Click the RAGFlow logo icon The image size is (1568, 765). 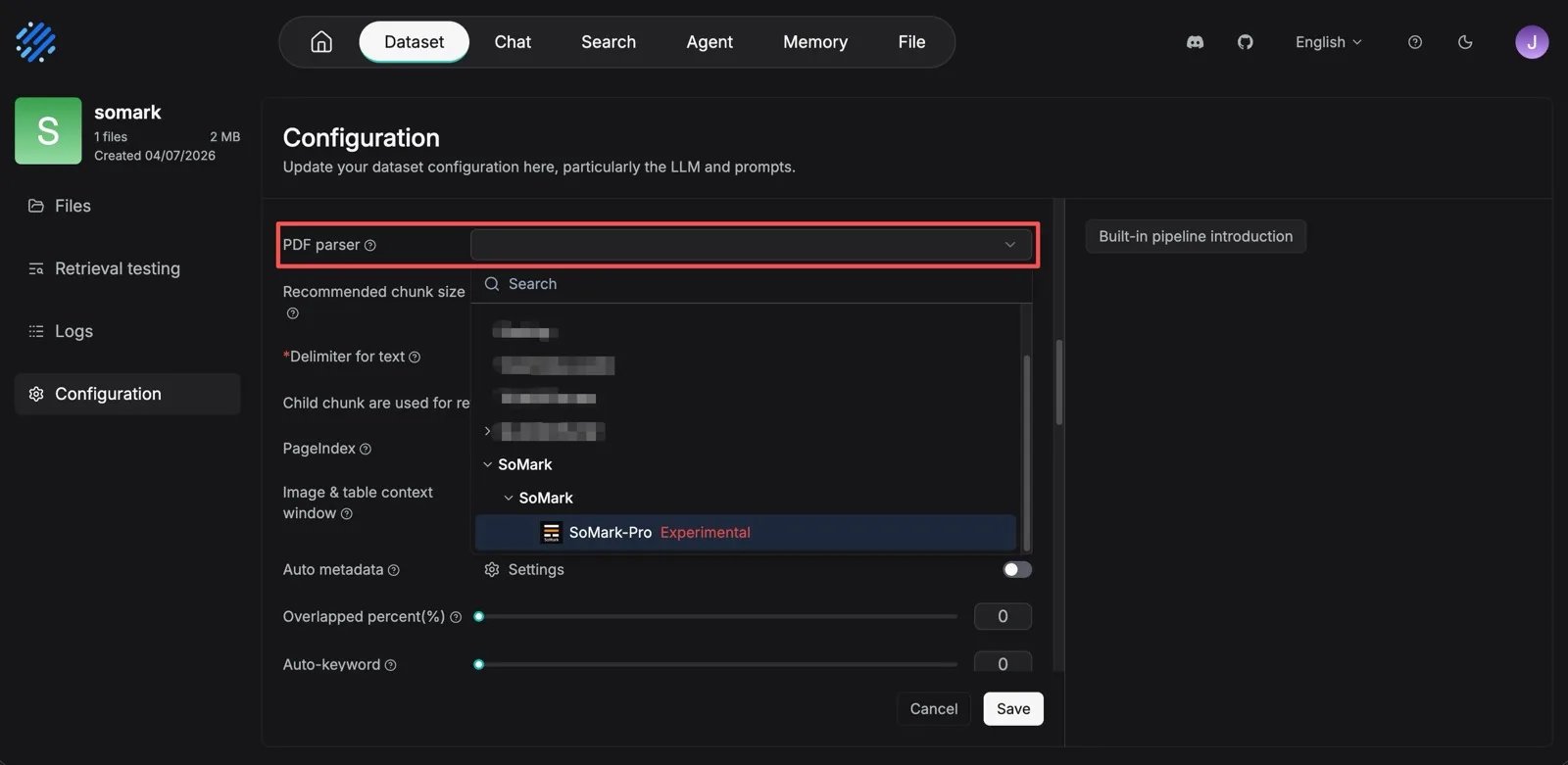35,42
